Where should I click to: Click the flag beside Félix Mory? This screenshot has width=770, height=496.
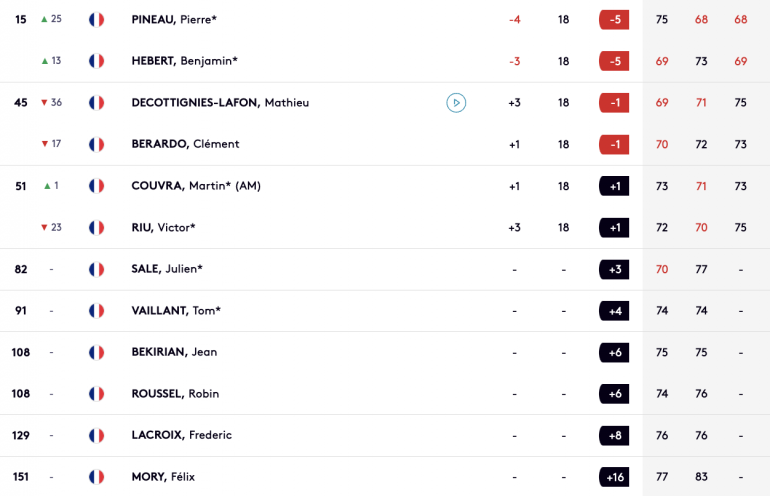coord(96,477)
